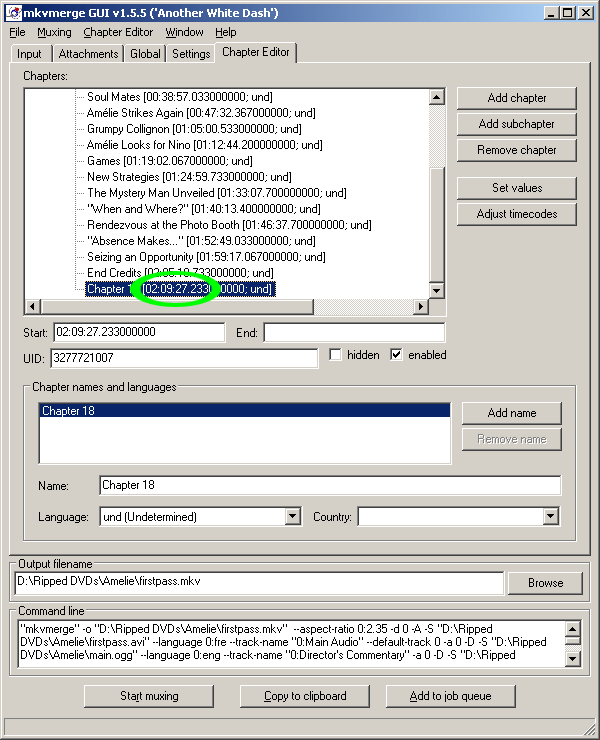This screenshot has height=740, width=600.
Task: Click the Adjust timecodes button
Action: coord(516,214)
